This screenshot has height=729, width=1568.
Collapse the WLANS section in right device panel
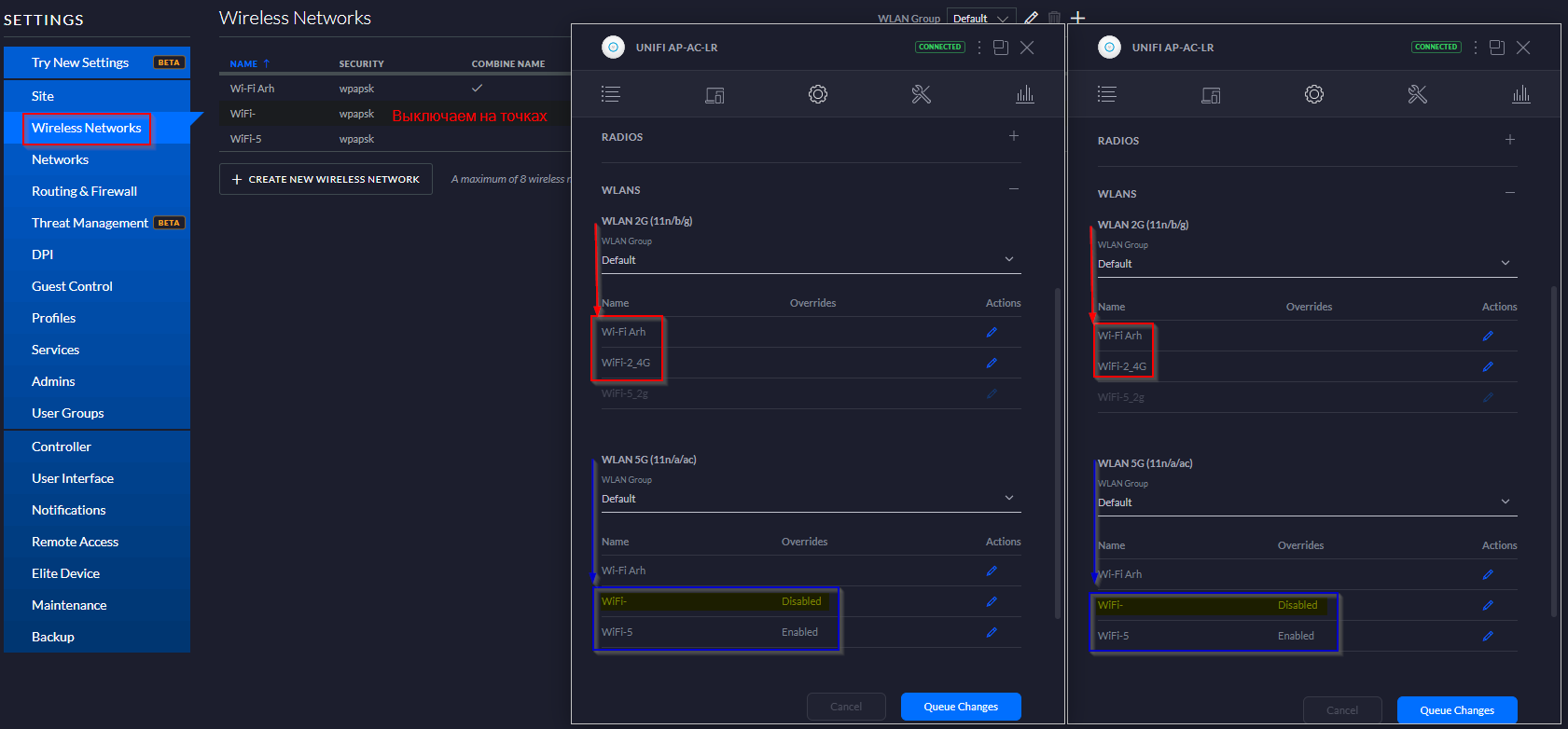pyautogui.click(x=1509, y=193)
